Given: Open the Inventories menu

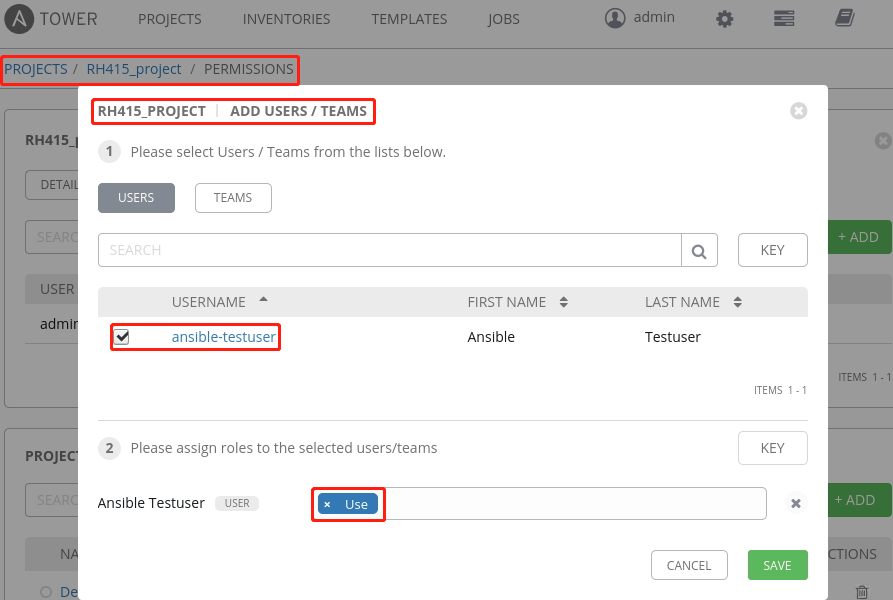Looking at the screenshot, I should point(286,19).
